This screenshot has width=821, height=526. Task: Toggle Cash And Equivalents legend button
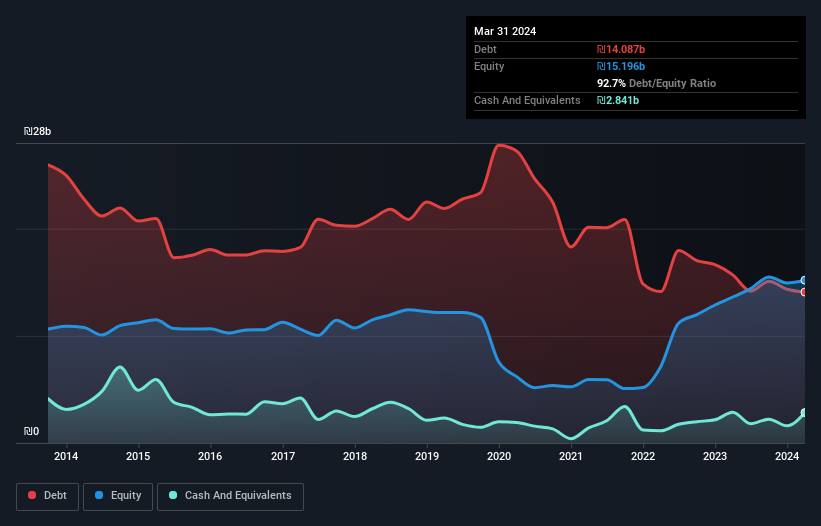[x=230, y=496]
